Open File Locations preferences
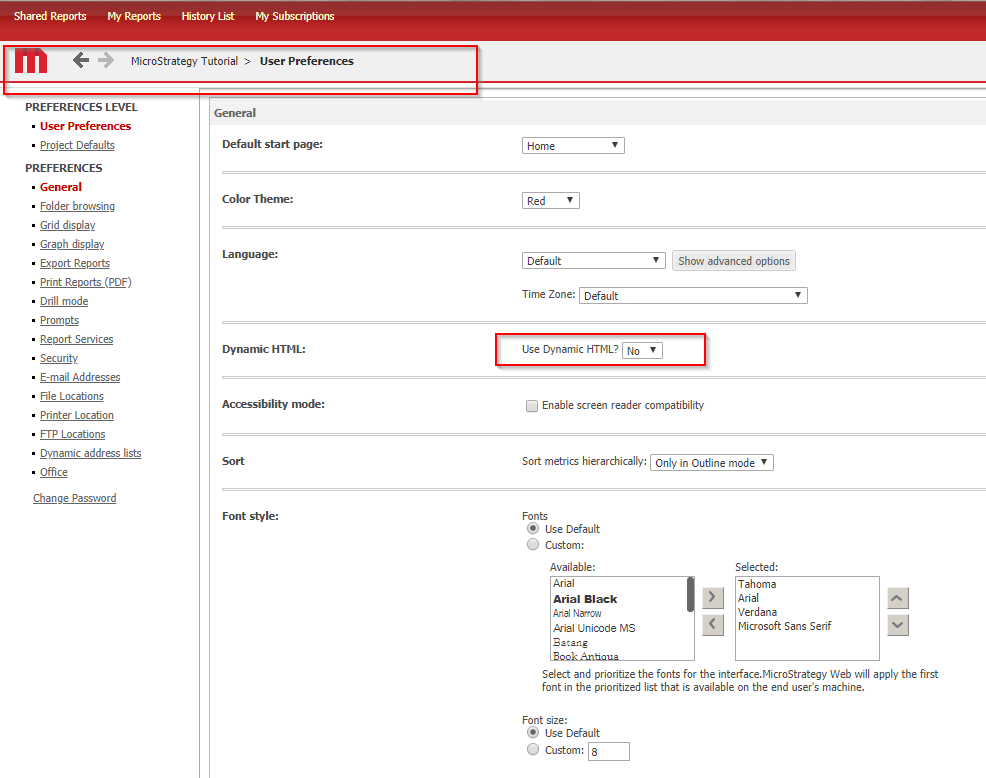 tap(72, 396)
